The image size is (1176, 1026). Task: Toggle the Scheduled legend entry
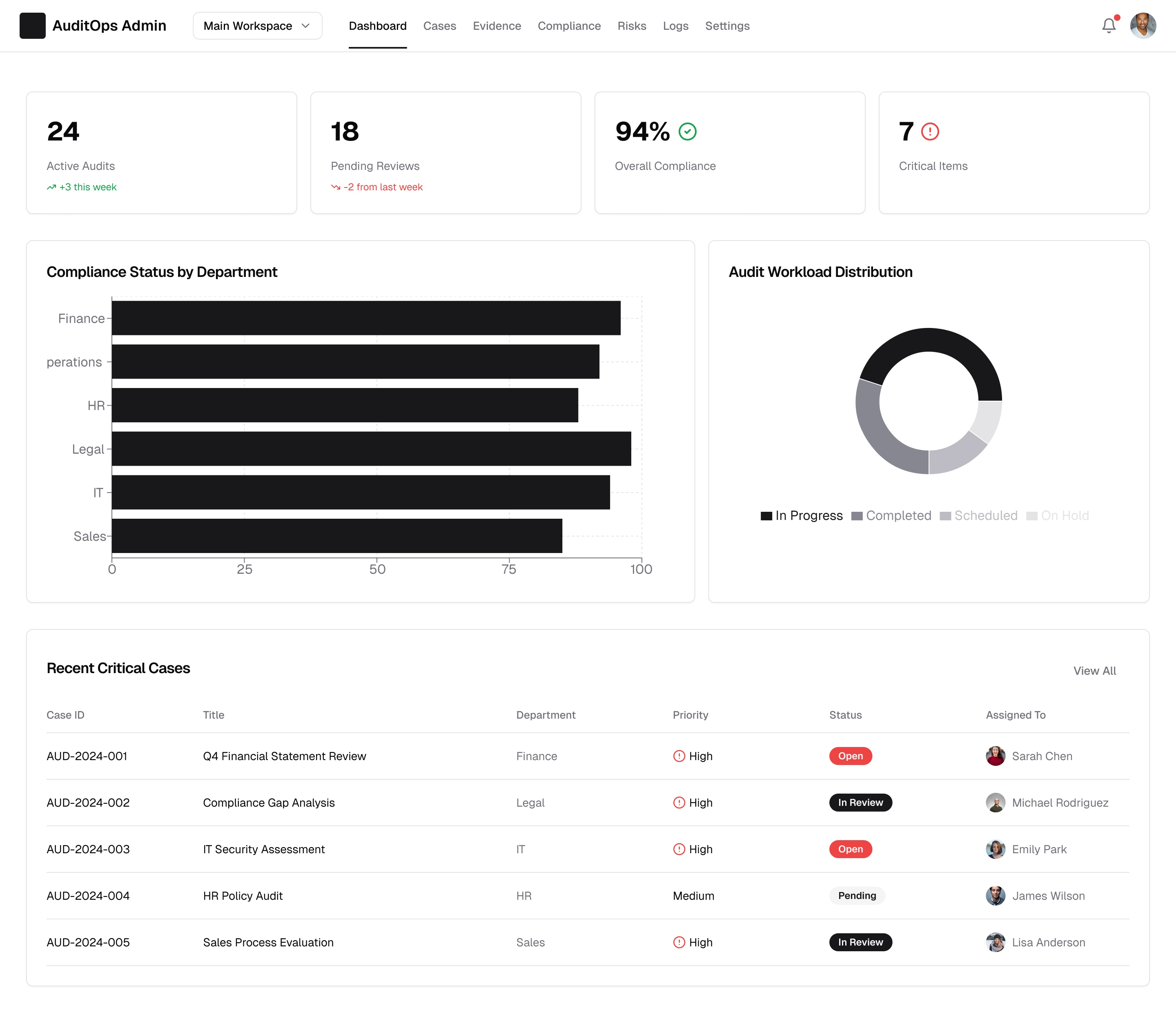click(978, 515)
